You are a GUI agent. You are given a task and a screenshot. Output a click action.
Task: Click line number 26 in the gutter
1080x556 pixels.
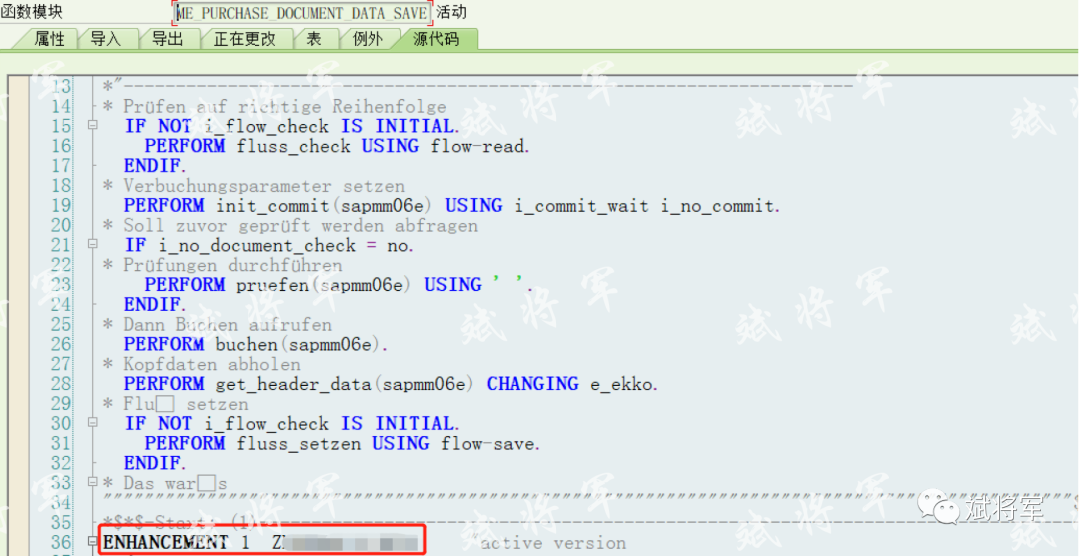(x=61, y=344)
